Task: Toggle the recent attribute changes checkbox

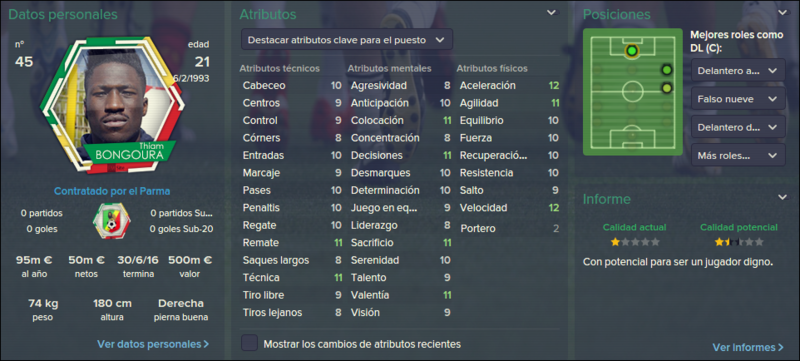Action: 249,343
